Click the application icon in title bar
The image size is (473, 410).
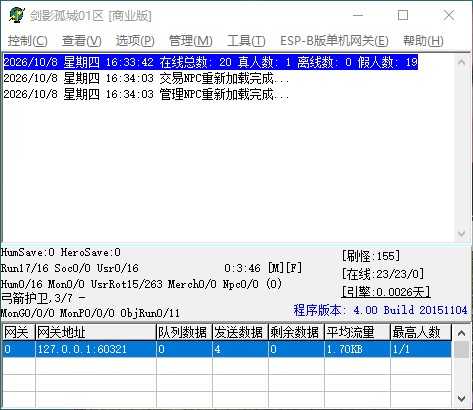16,15
